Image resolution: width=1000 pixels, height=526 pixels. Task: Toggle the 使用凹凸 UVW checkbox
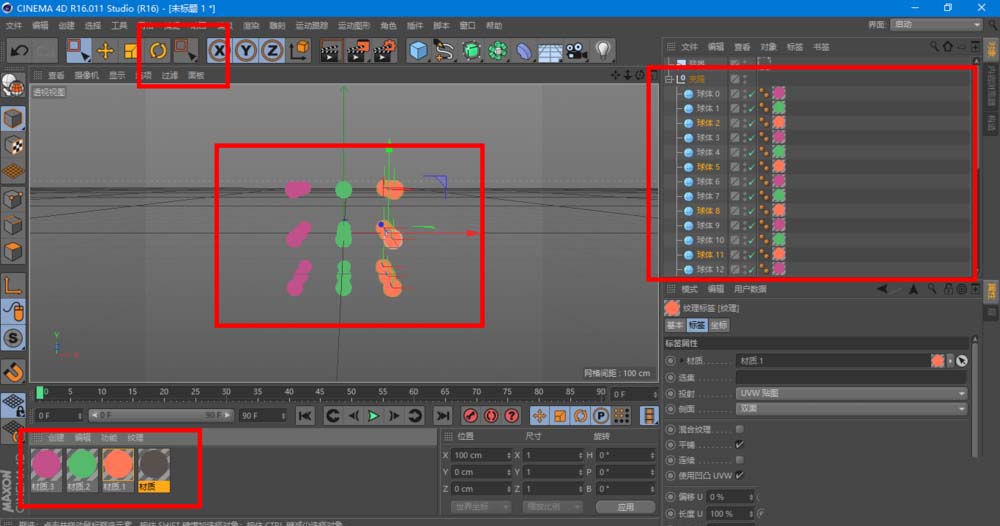pyautogui.click(x=740, y=475)
